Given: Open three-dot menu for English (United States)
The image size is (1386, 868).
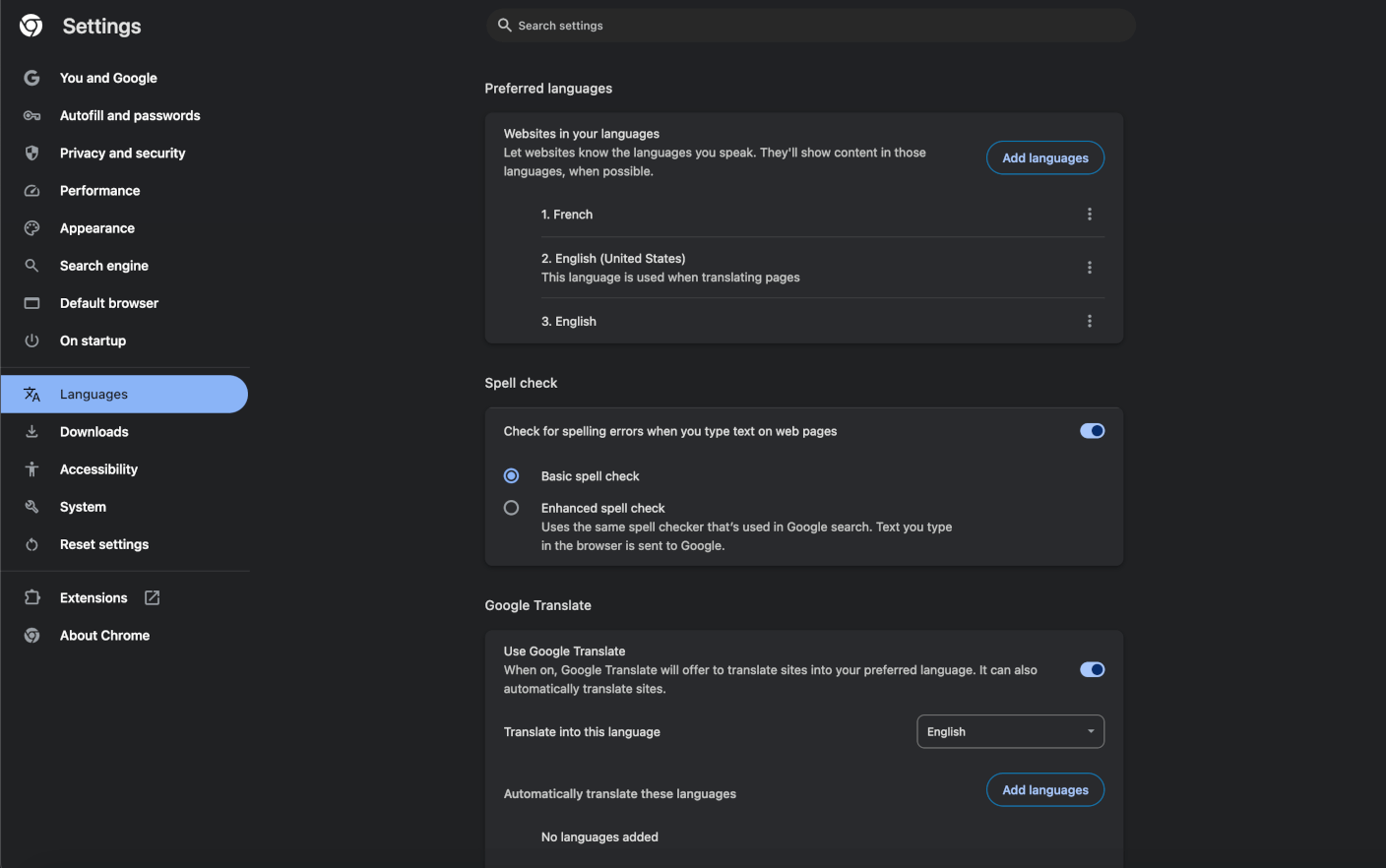Looking at the screenshot, I should 1089,267.
